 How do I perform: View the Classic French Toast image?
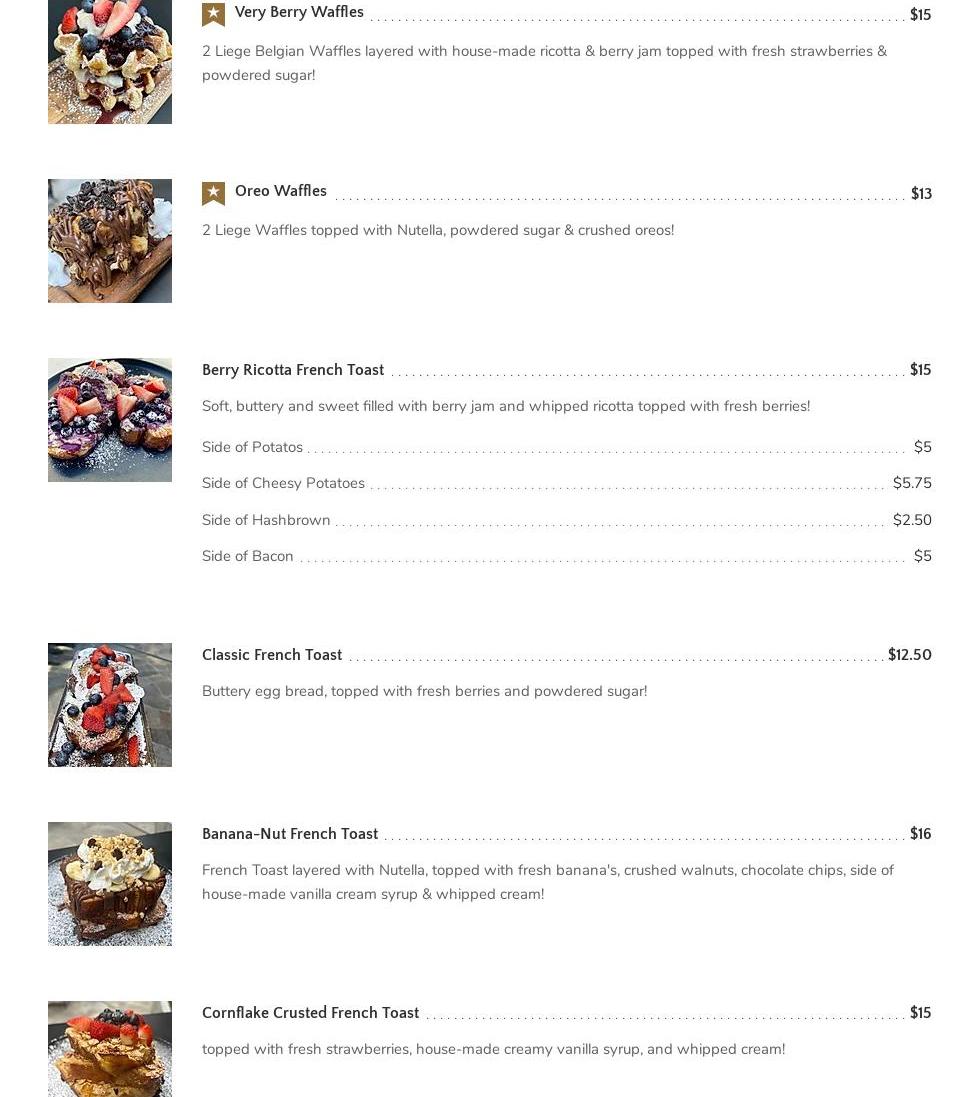(x=110, y=705)
